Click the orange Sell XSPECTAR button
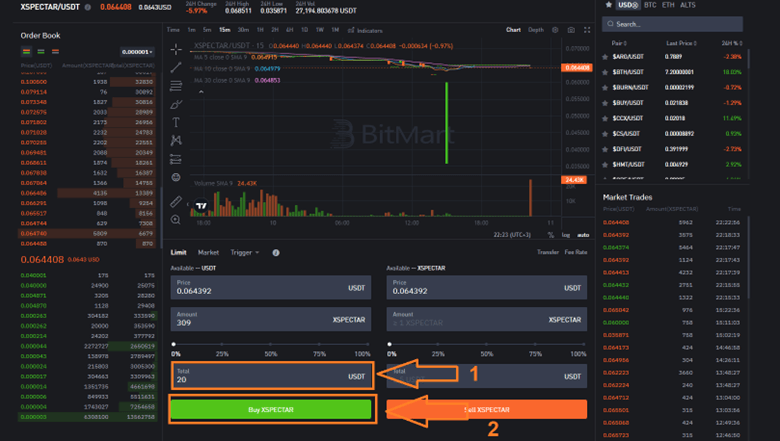This screenshot has height=441, width=780. tap(487, 410)
